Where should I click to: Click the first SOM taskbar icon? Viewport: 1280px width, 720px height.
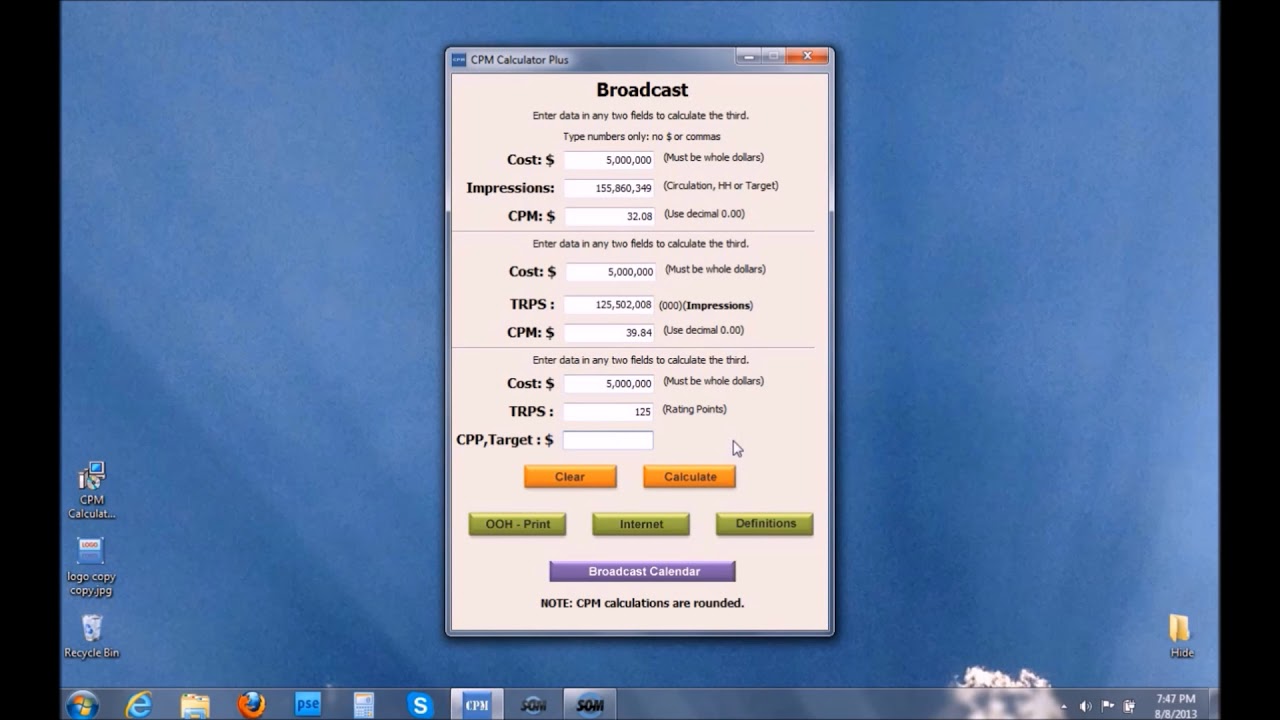click(x=534, y=705)
